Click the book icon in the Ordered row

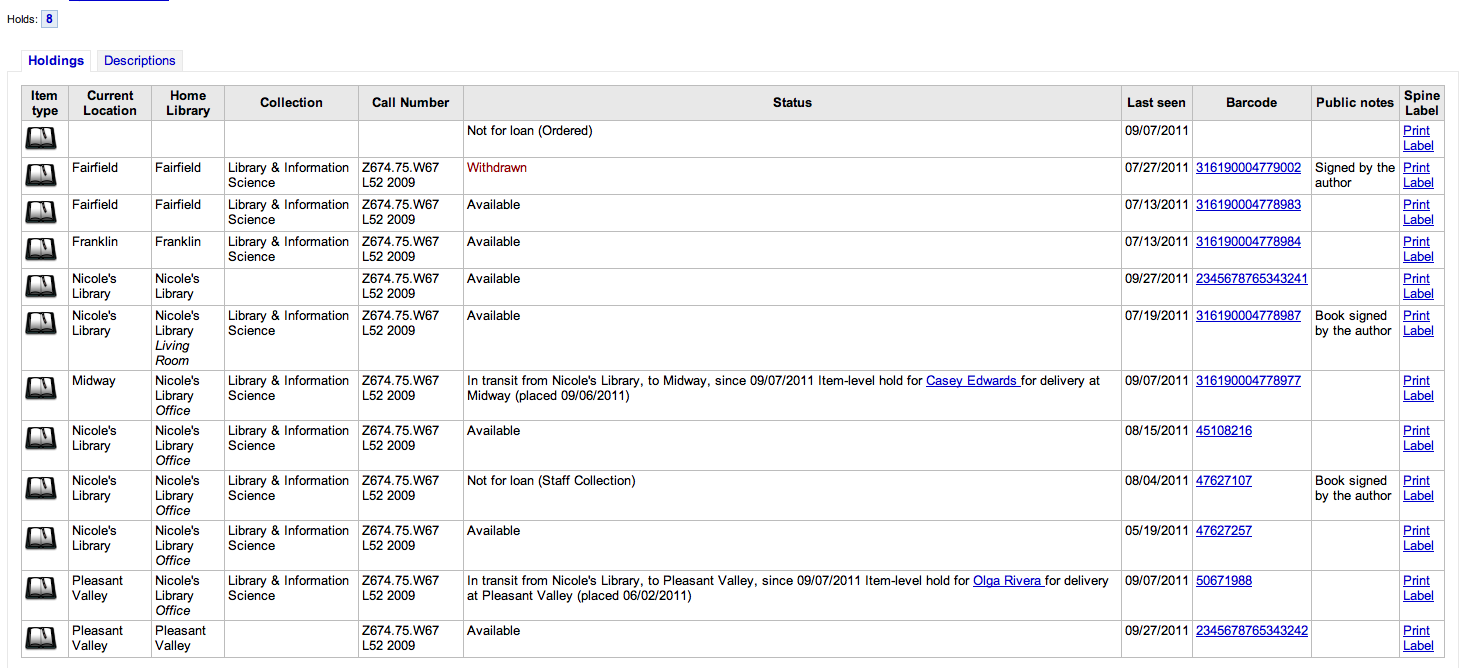click(41, 139)
